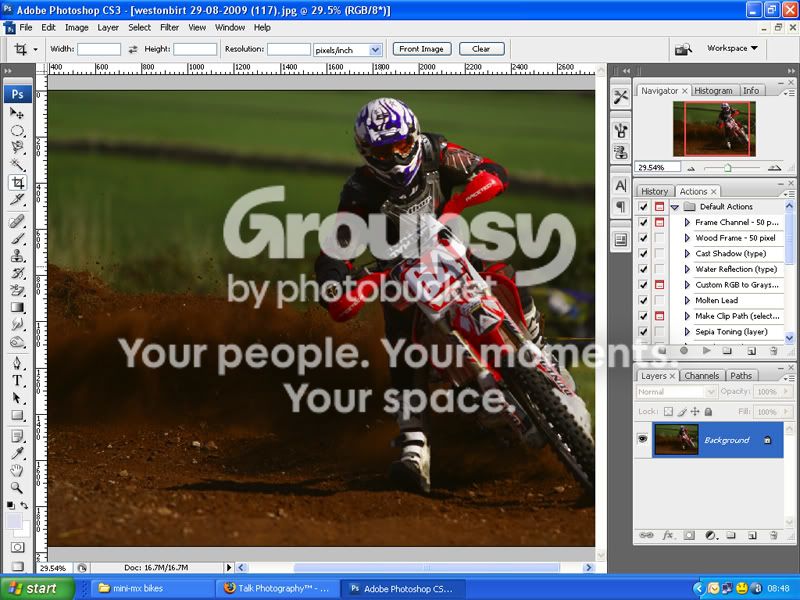Select the Horizontal Type tool
Viewport: 800px width, 600px height.
(x=17, y=381)
